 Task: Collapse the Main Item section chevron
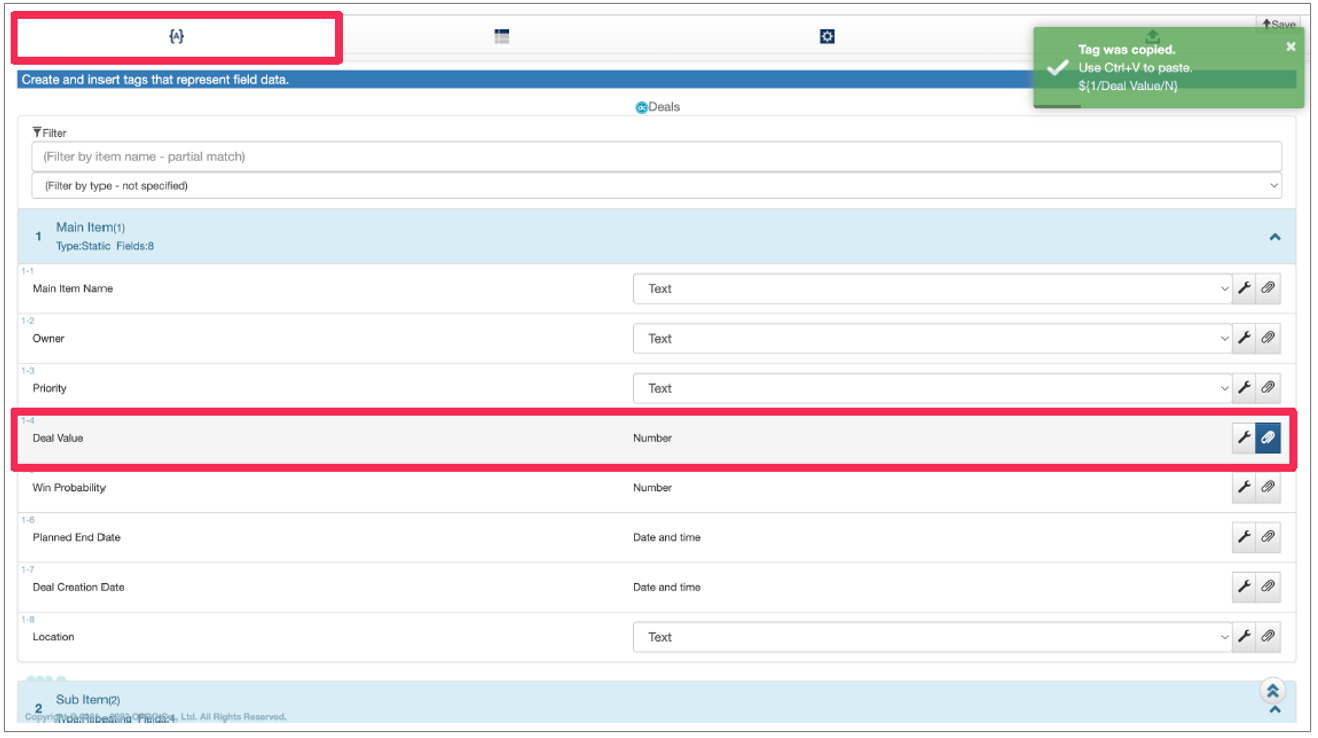point(1274,237)
